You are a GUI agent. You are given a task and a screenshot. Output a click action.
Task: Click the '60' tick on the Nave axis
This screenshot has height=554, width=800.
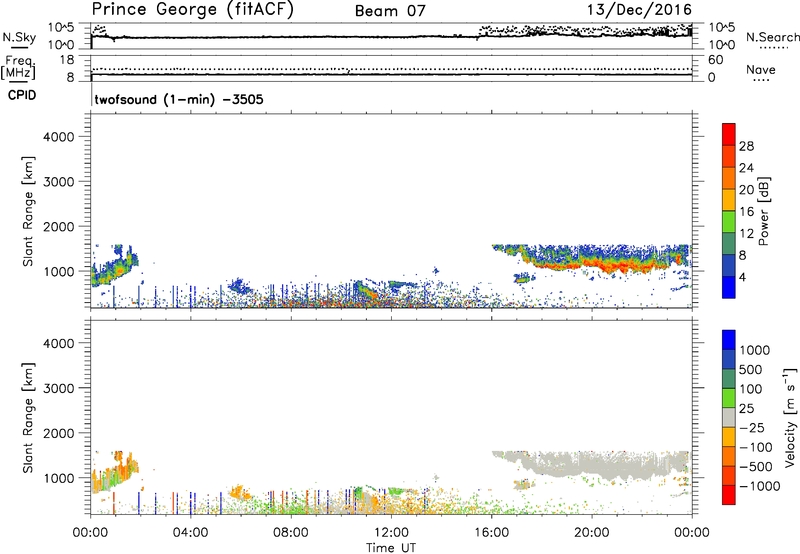coord(715,60)
